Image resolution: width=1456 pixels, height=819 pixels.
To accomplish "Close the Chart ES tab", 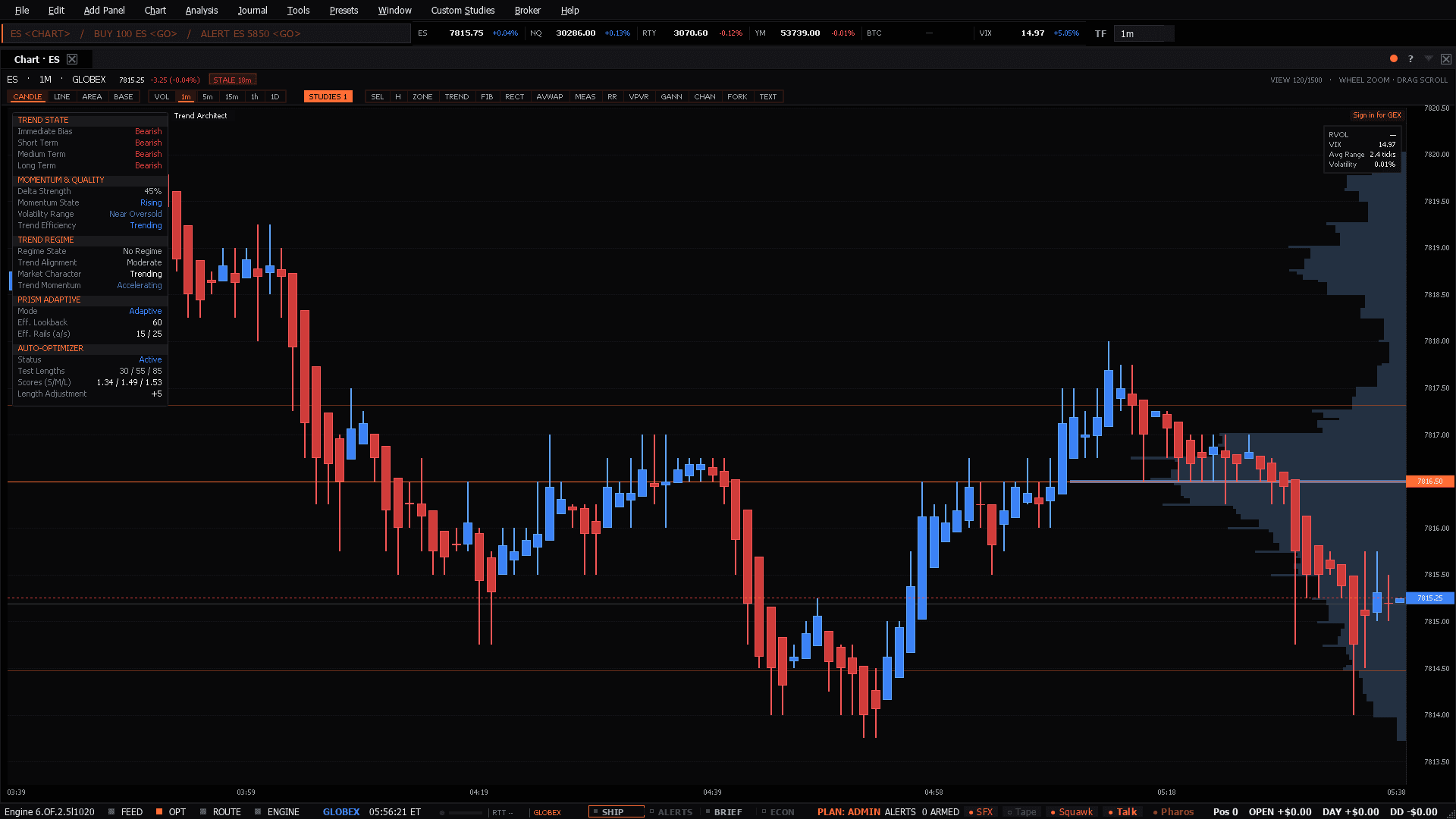I will [72, 59].
